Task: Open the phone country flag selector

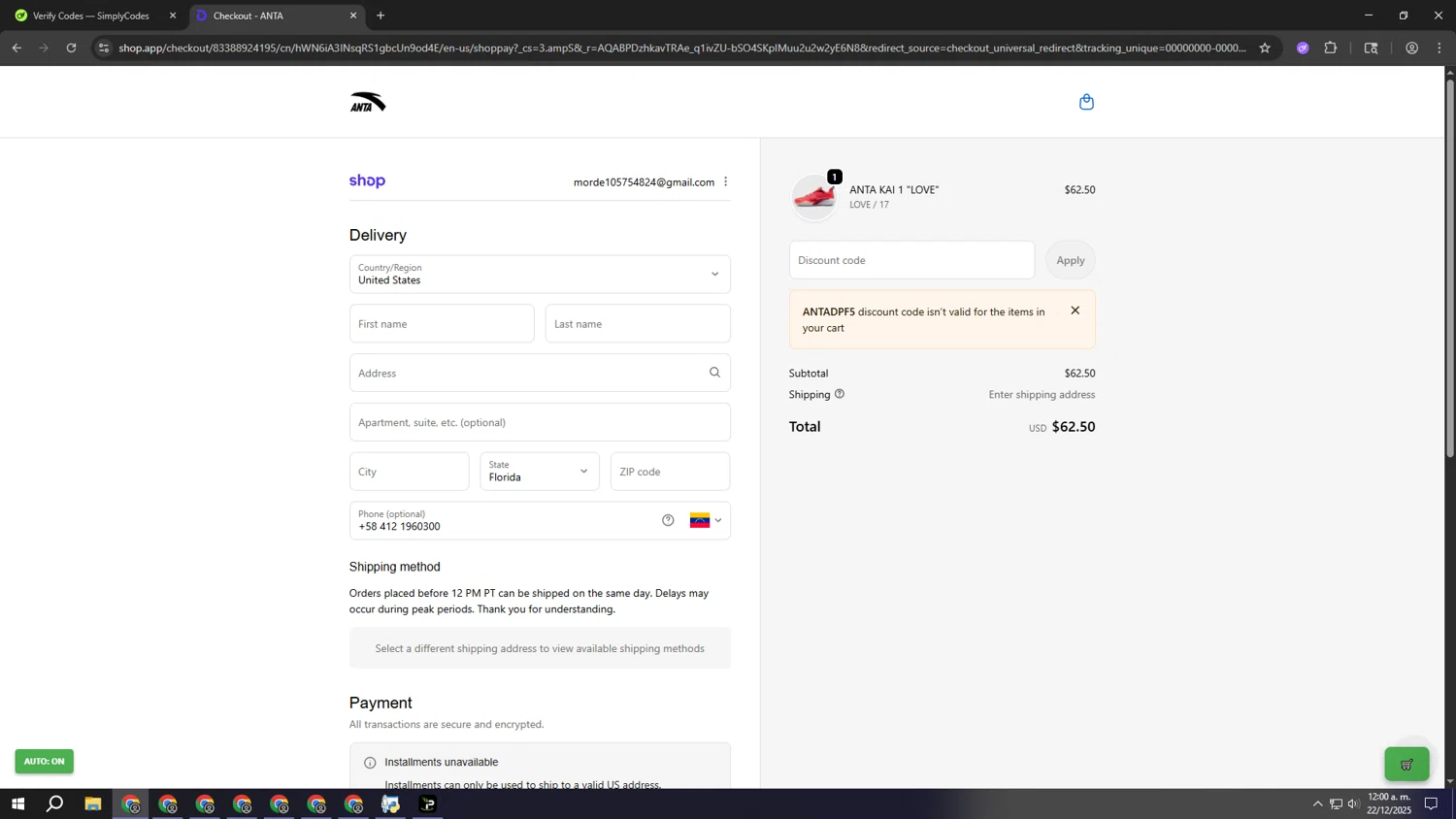Action: click(706, 521)
